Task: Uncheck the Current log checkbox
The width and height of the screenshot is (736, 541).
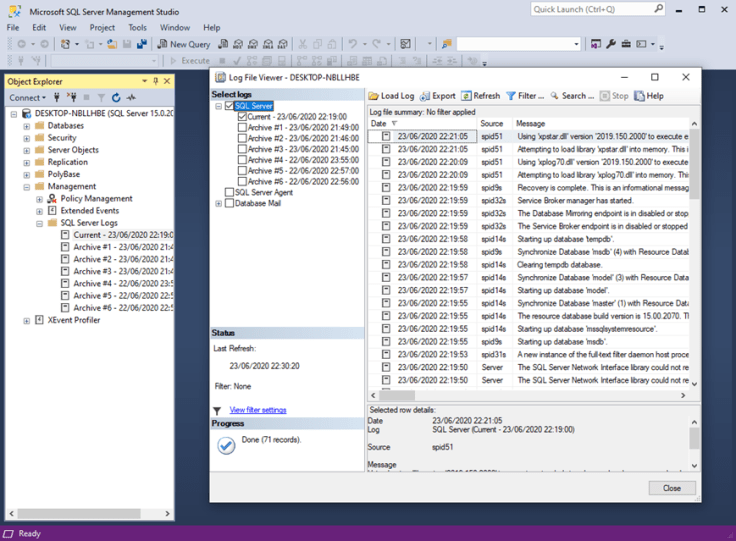Action: (x=242, y=117)
